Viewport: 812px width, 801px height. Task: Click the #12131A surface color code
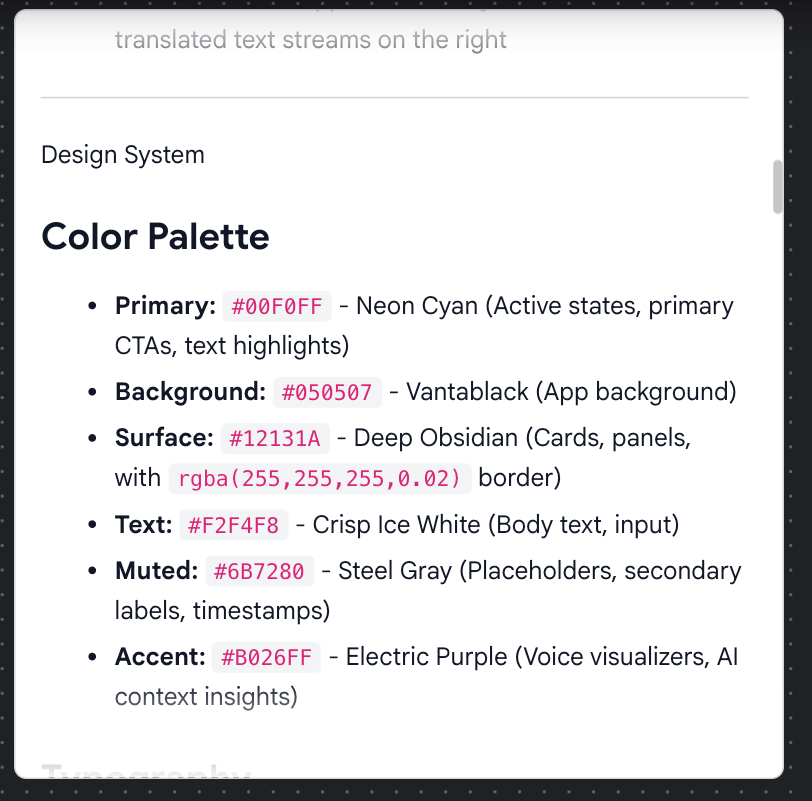click(x=274, y=438)
